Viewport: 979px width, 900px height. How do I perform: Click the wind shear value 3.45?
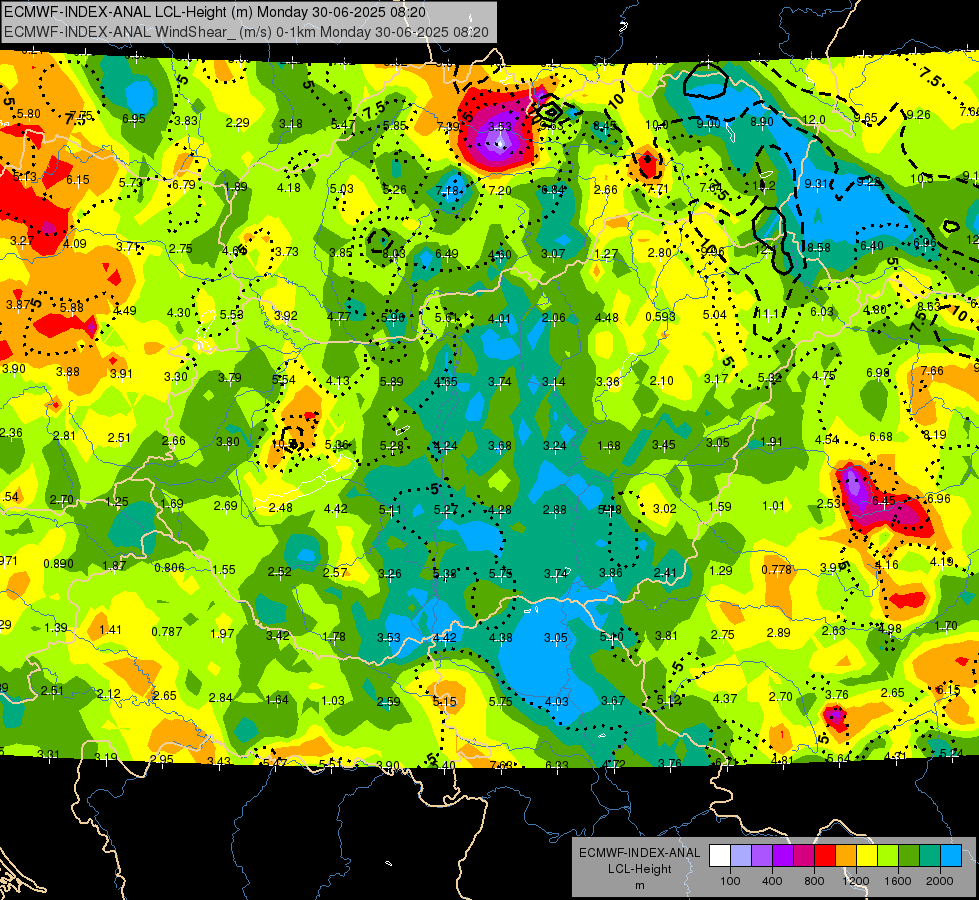(664, 445)
